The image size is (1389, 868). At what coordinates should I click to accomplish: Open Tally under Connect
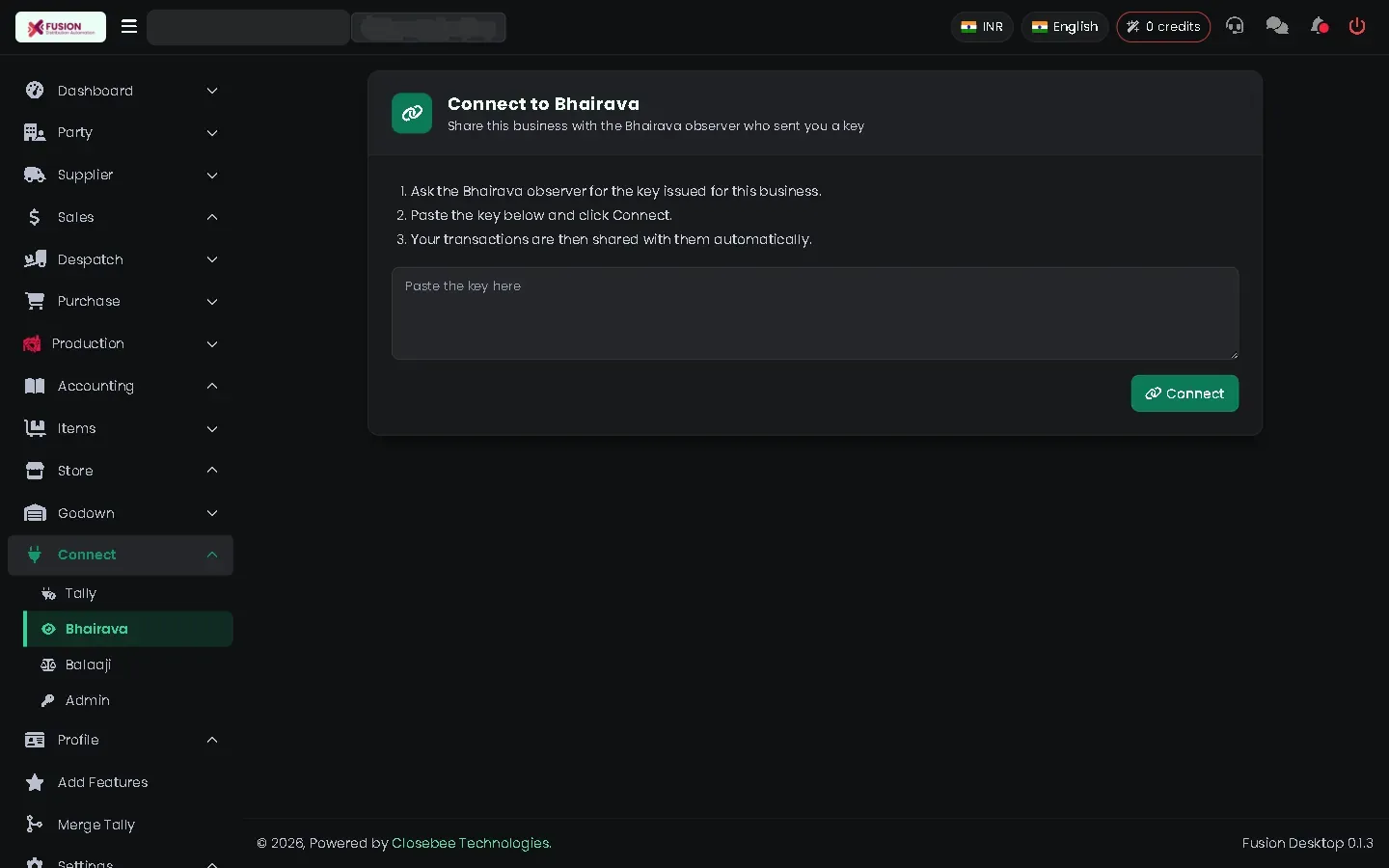coord(128,593)
